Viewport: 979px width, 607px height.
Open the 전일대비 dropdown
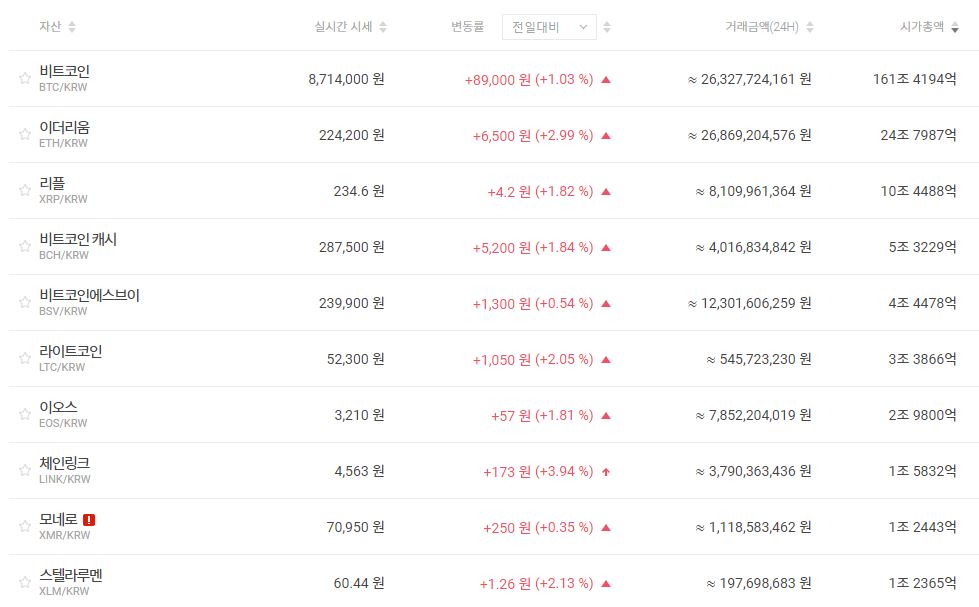point(549,27)
